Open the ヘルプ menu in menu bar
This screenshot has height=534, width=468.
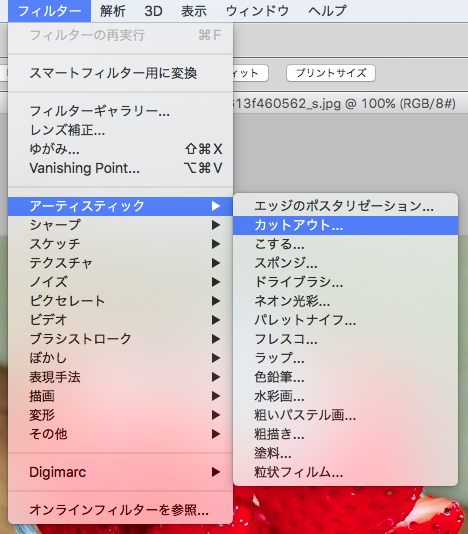[327, 11]
